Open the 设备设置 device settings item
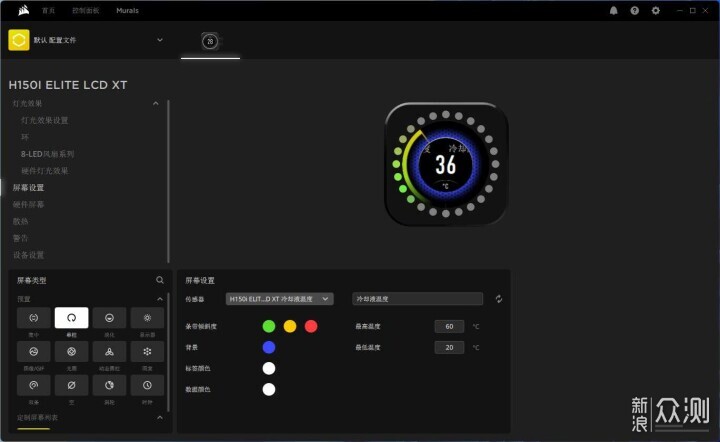This screenshot has width=720, height=442. 28,255
